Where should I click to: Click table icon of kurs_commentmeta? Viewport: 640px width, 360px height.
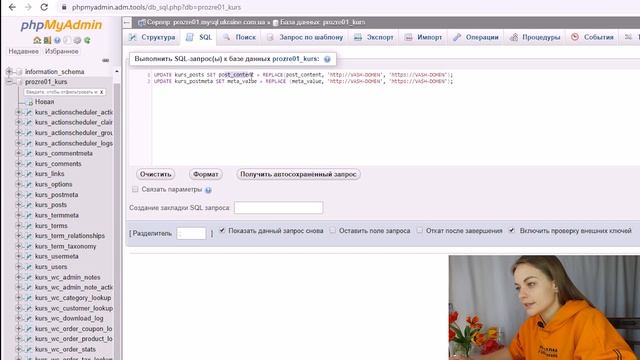(x=29, y=153)
